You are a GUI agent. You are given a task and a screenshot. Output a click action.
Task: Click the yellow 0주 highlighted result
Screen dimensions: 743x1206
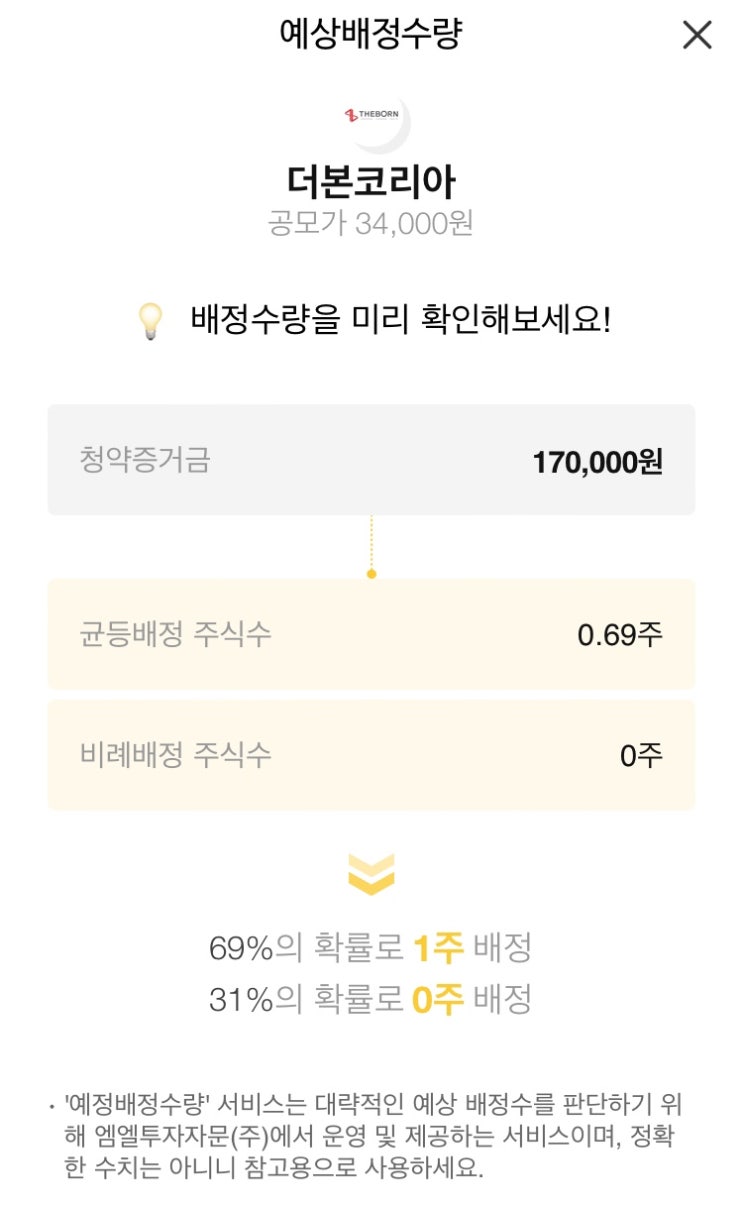click(x=438, y=999)
